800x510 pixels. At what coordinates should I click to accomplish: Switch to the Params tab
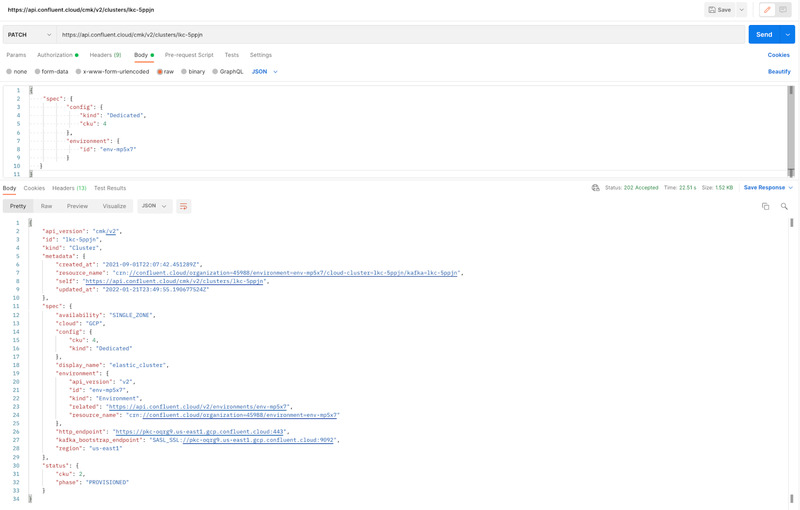tap(16, 55)
